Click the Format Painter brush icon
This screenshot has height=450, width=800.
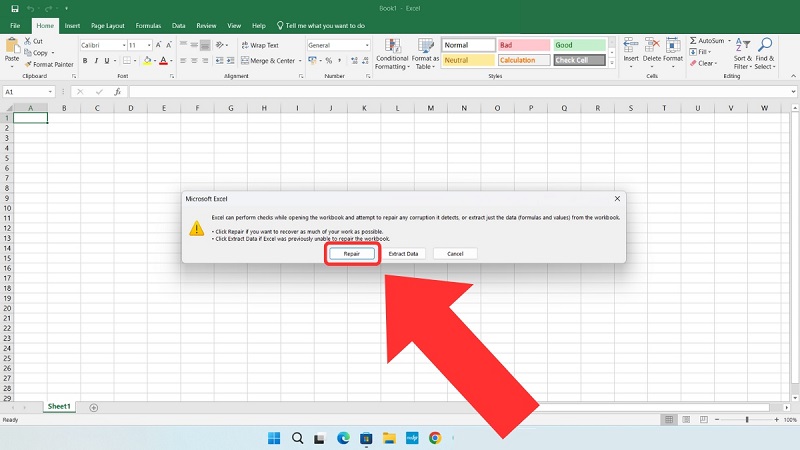[x=27, y=64]
